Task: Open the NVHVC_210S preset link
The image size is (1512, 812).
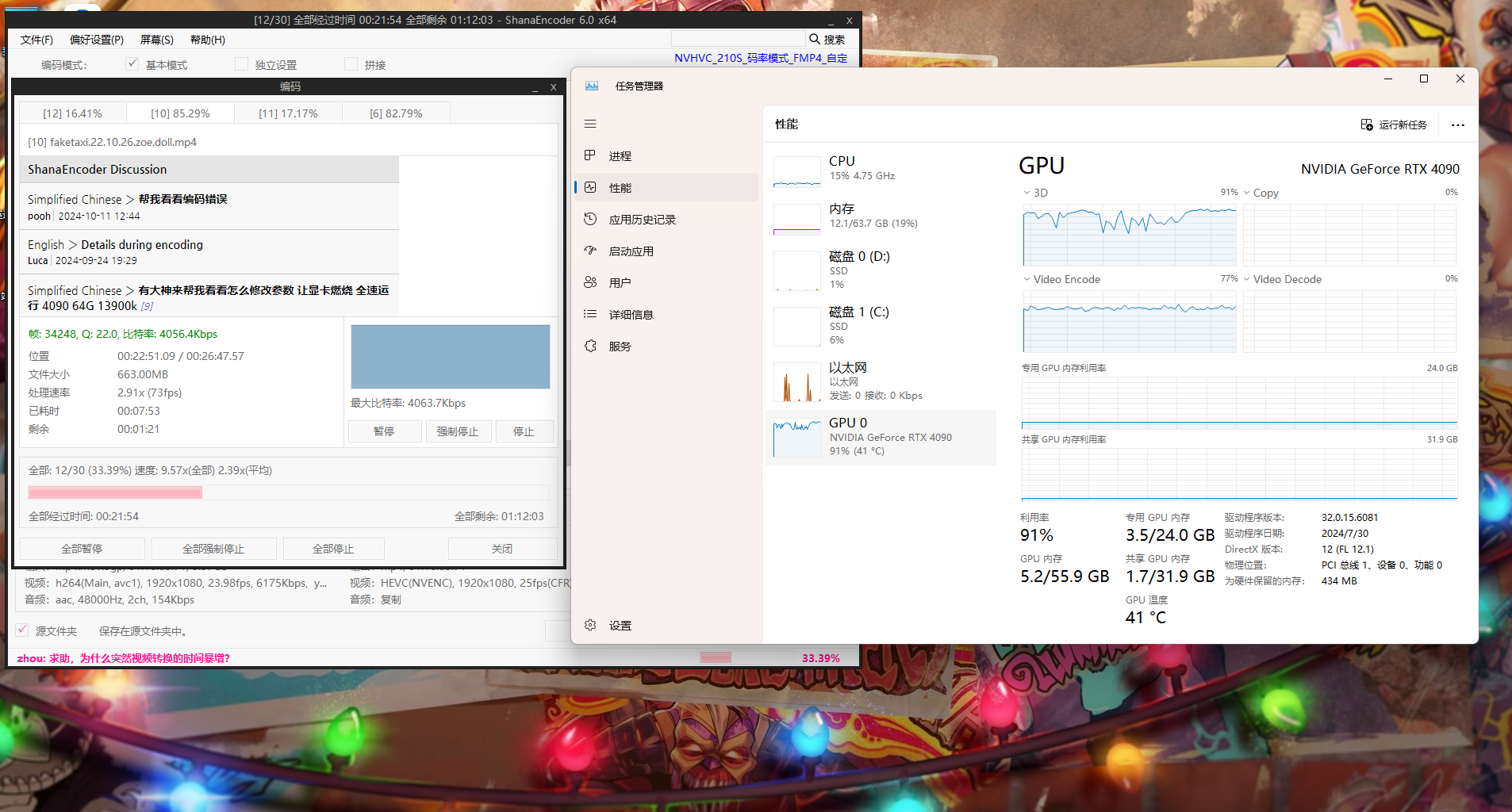Action: 761,58
